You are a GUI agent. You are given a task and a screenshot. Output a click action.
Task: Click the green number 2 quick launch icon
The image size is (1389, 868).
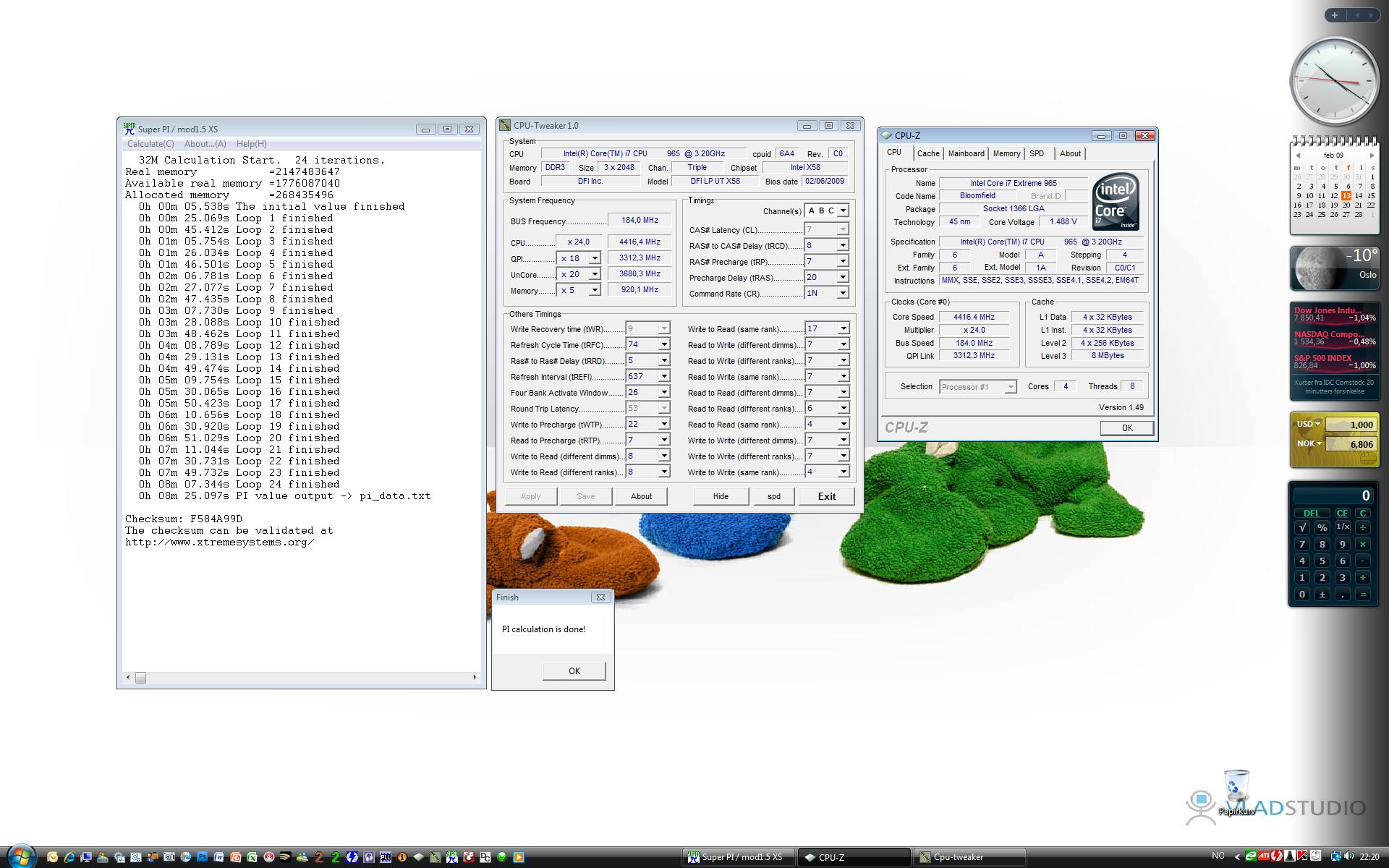tap(336, 857)
